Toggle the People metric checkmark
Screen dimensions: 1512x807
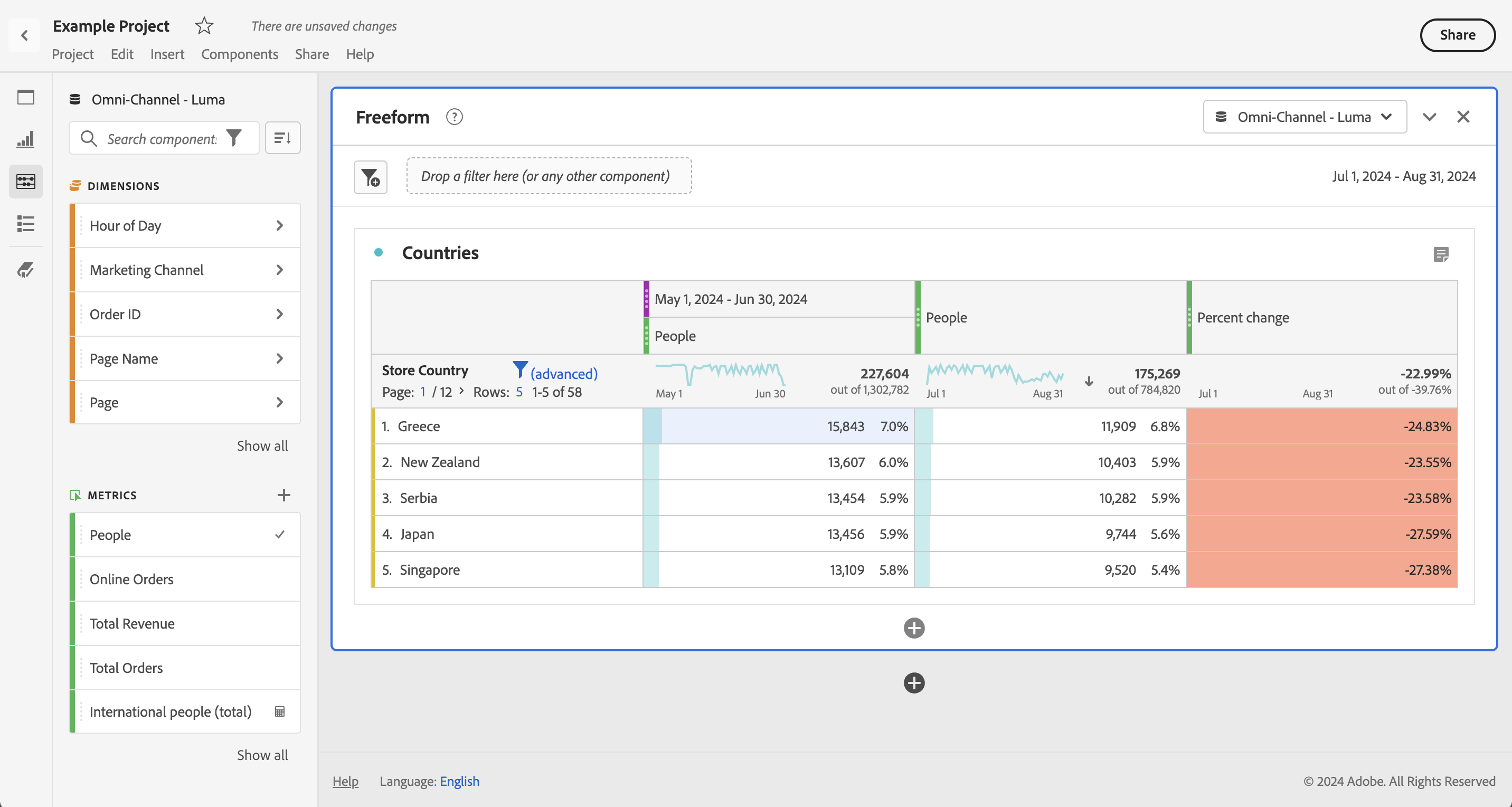tap(280, 534)
